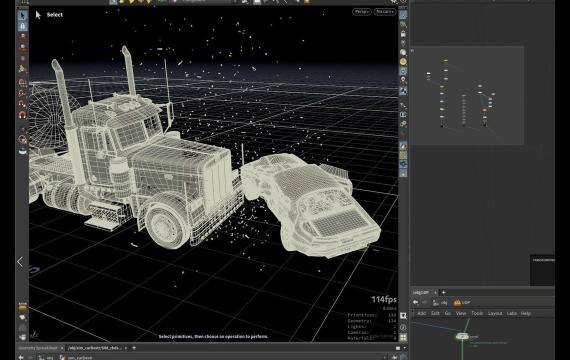Click the white sphere icon in the right display toolbar
The width and height of the screenshot is (570, 360).
pyautogui.click(x=403, y=52)
